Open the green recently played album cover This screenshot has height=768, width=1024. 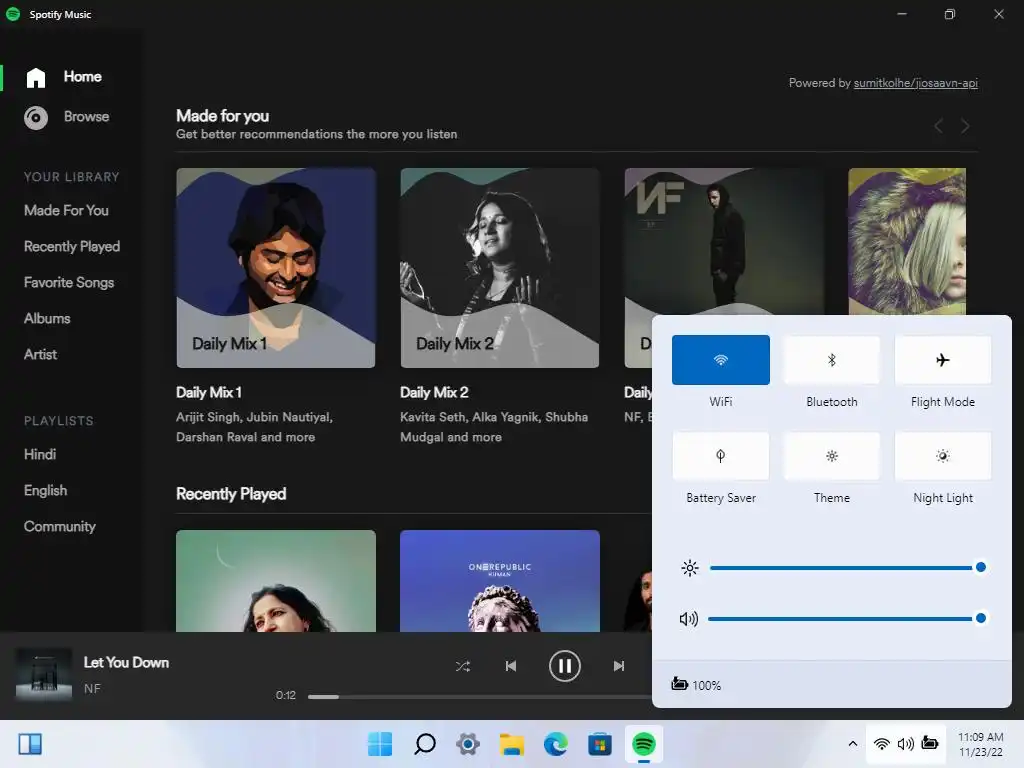[x=276, y=581]
